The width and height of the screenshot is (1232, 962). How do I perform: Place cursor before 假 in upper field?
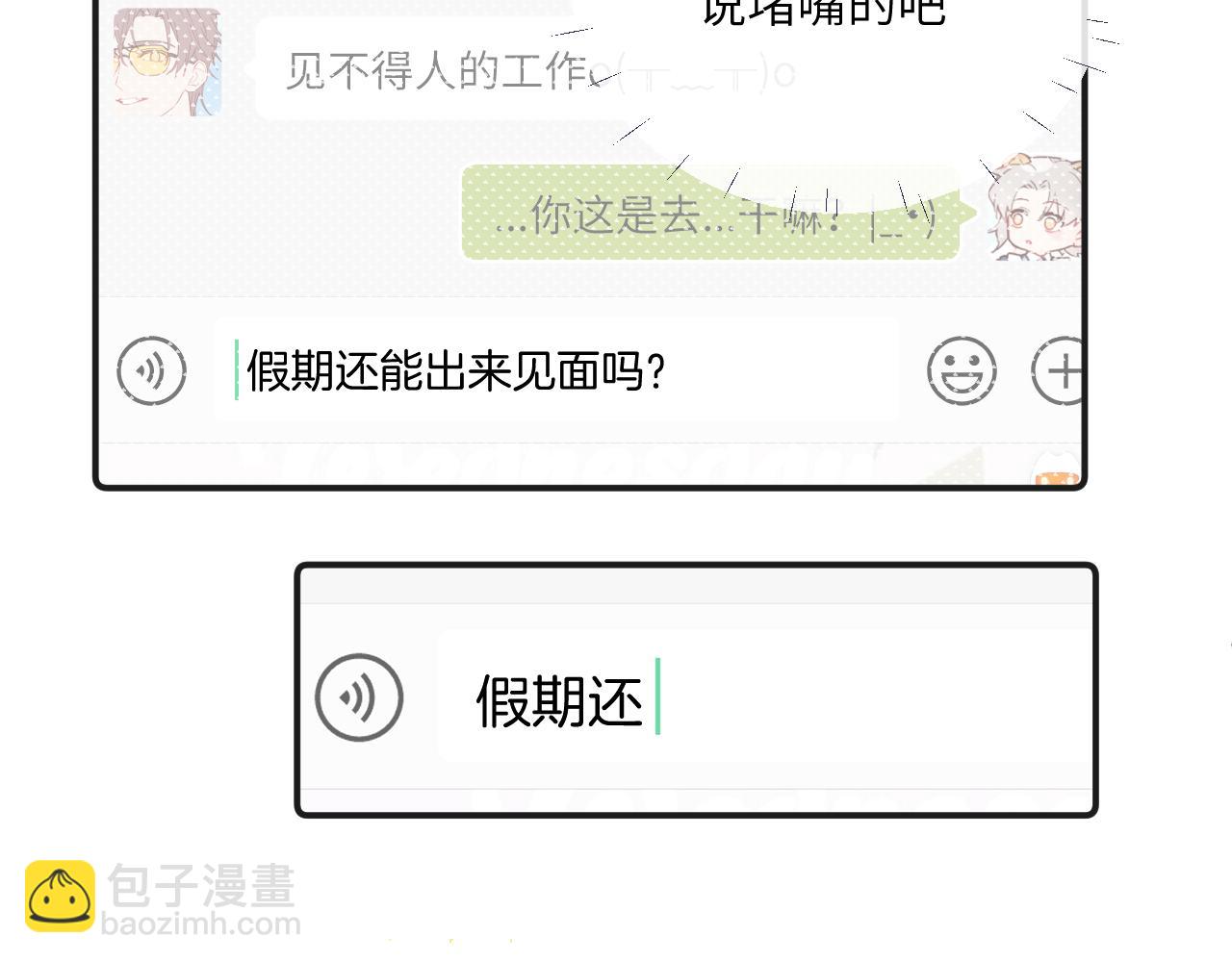point(237,370)
